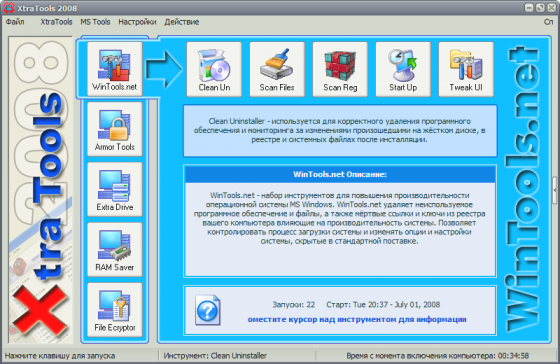The width and height of the screenshot is (560, 364).
Task: Launch the Tweak UI tool
Action: click(x=466, y=69)
